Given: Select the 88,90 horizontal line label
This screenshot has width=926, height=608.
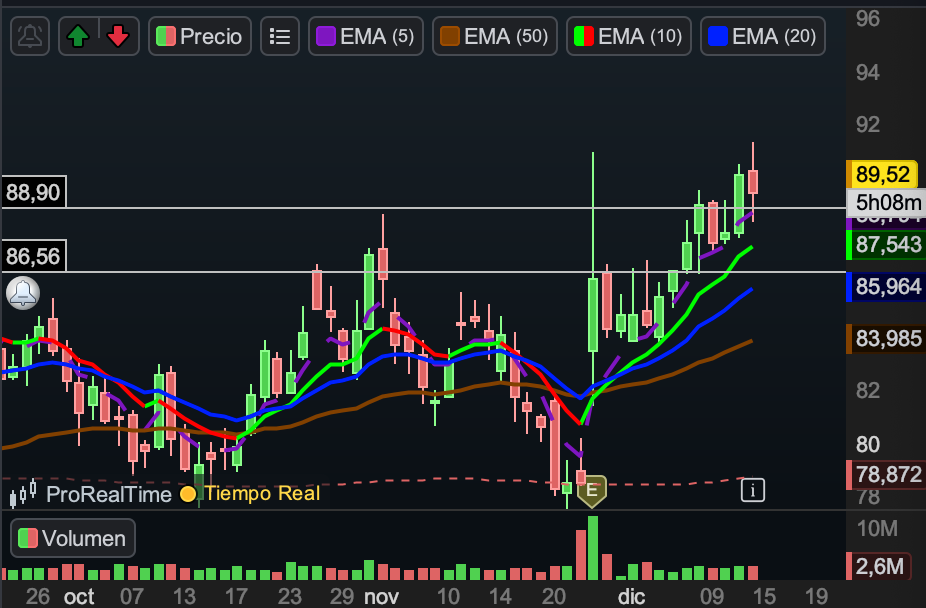Looking at the screenshot, I should coord(33,192).
